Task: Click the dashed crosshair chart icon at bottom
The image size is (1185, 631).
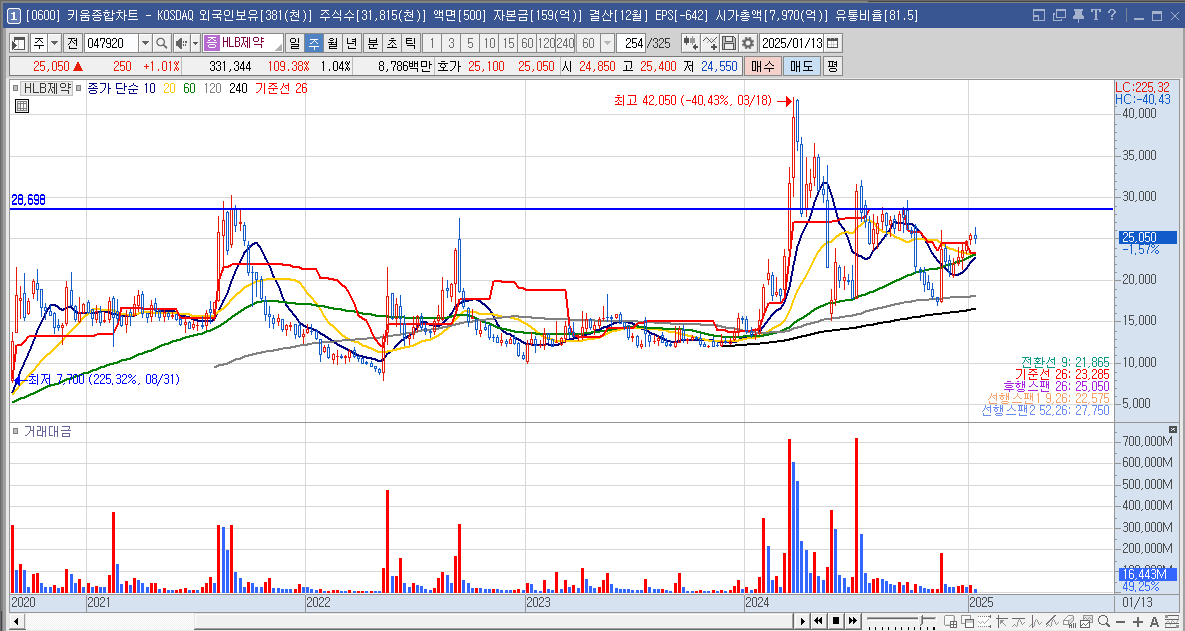Action: [x=984, y=621]
